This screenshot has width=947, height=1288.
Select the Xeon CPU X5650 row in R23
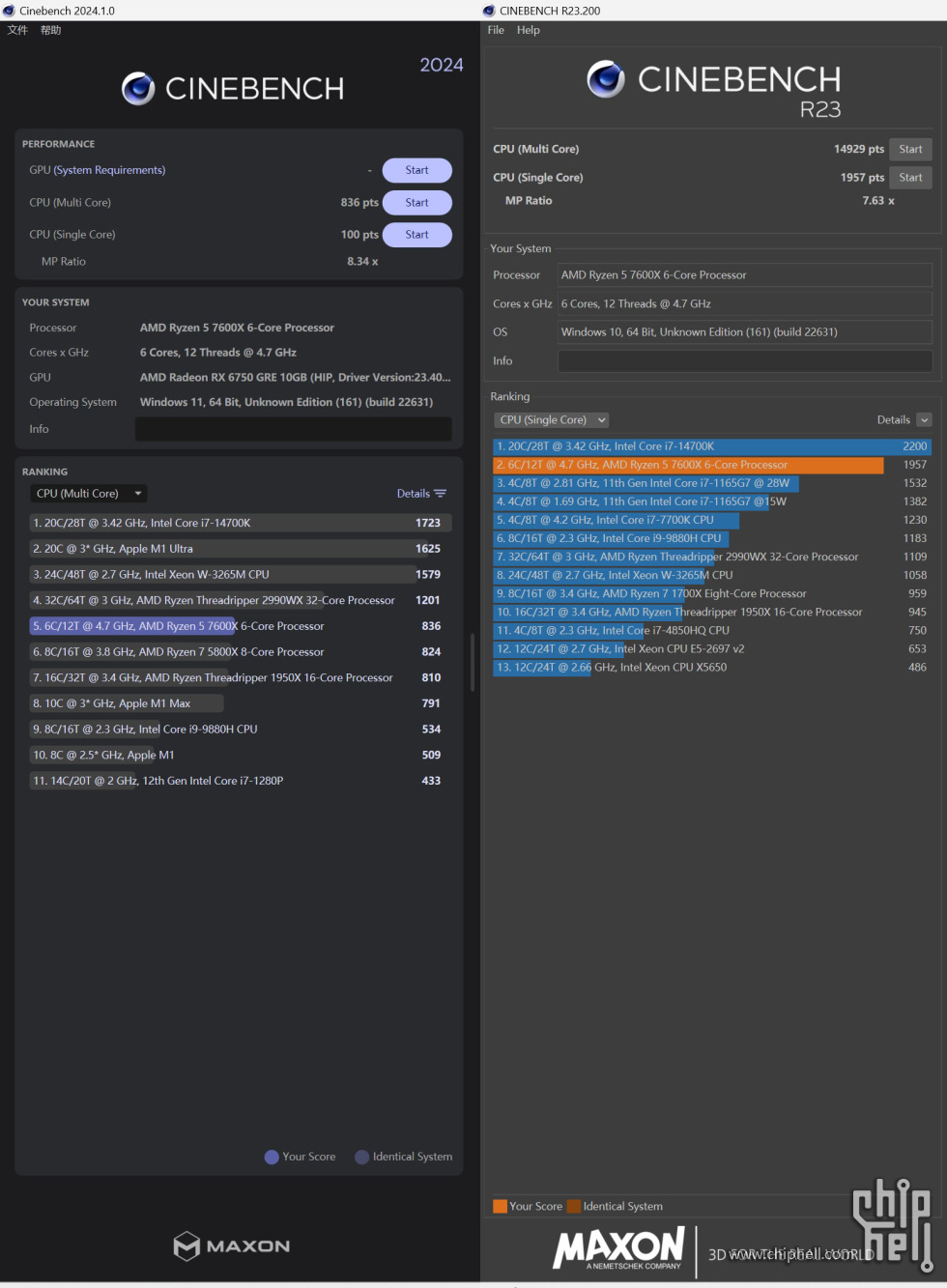point(712,667)
